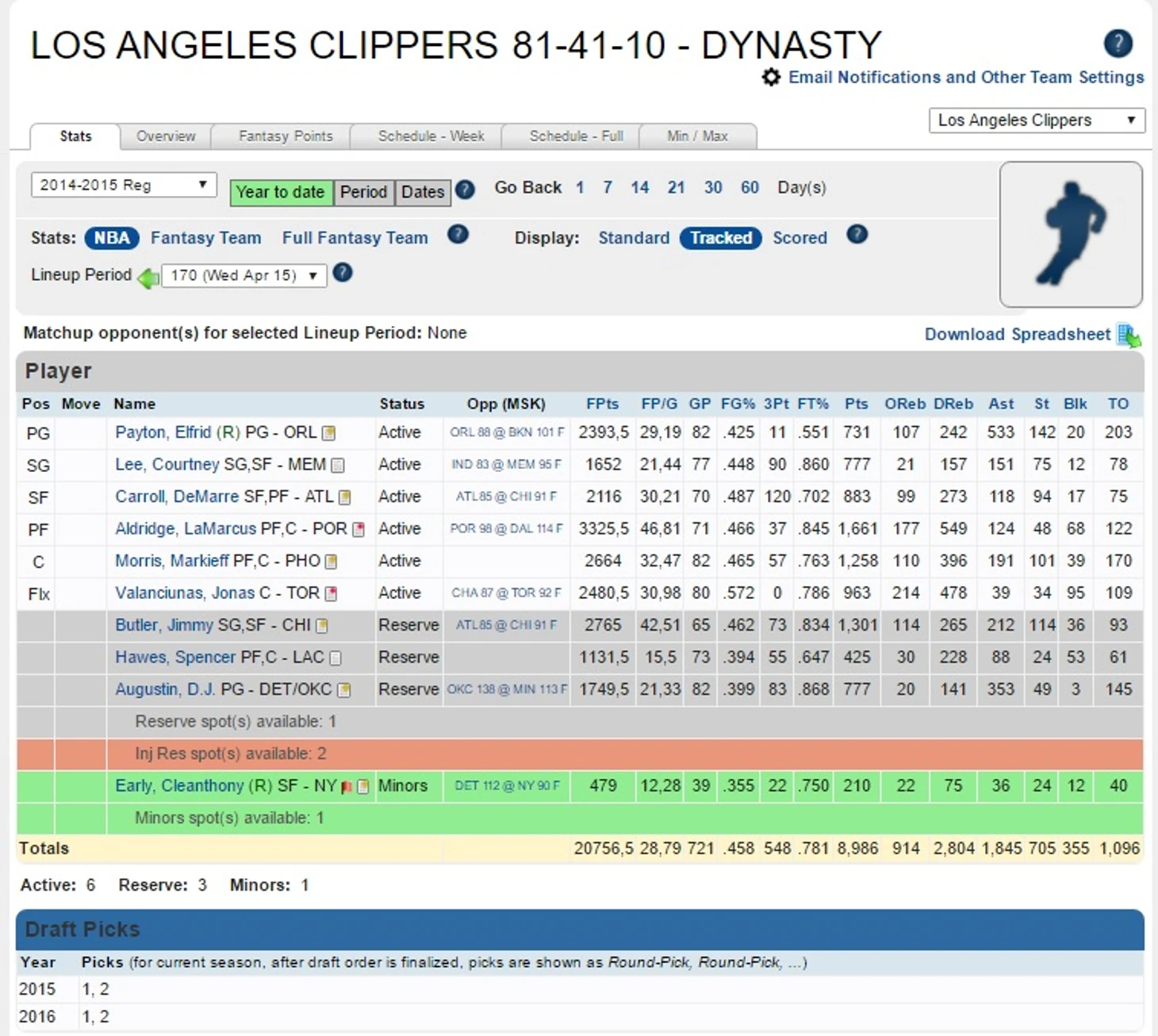Screen dimensions: 1158x1036
Task: Set display to Standard
Action: 634,238
